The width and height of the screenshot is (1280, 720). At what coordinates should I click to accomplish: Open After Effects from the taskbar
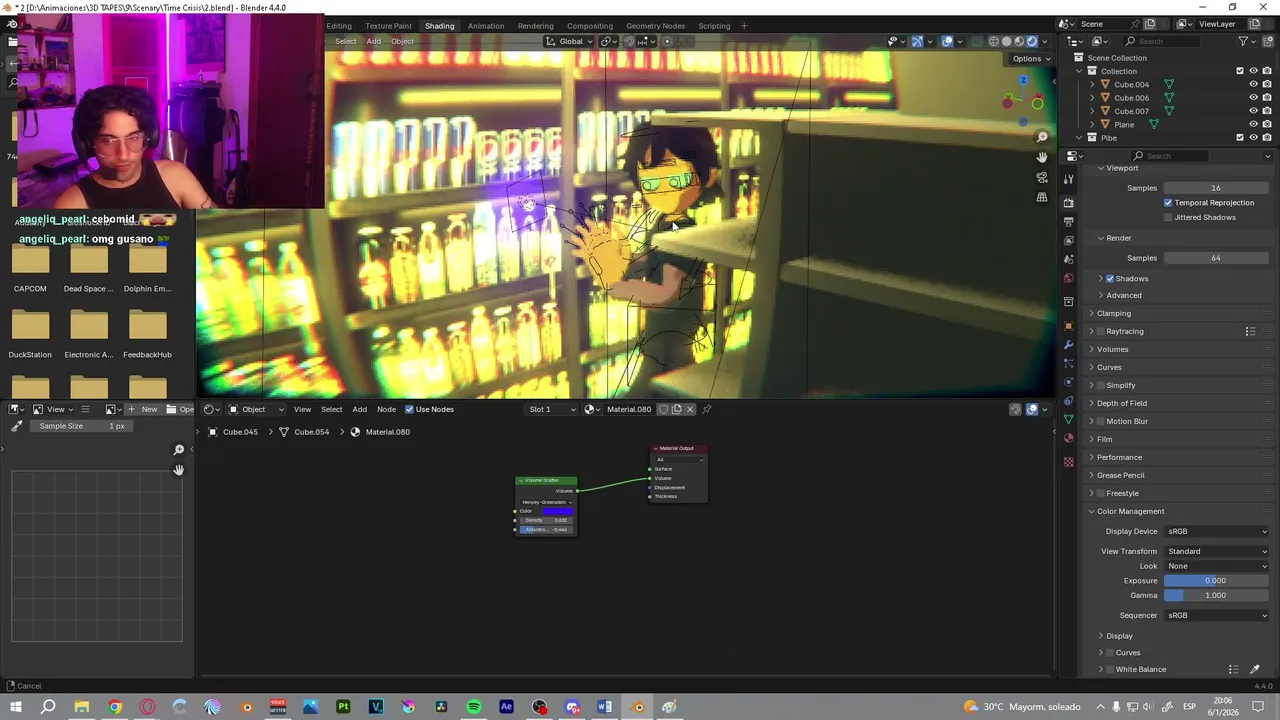click(506, 707)
